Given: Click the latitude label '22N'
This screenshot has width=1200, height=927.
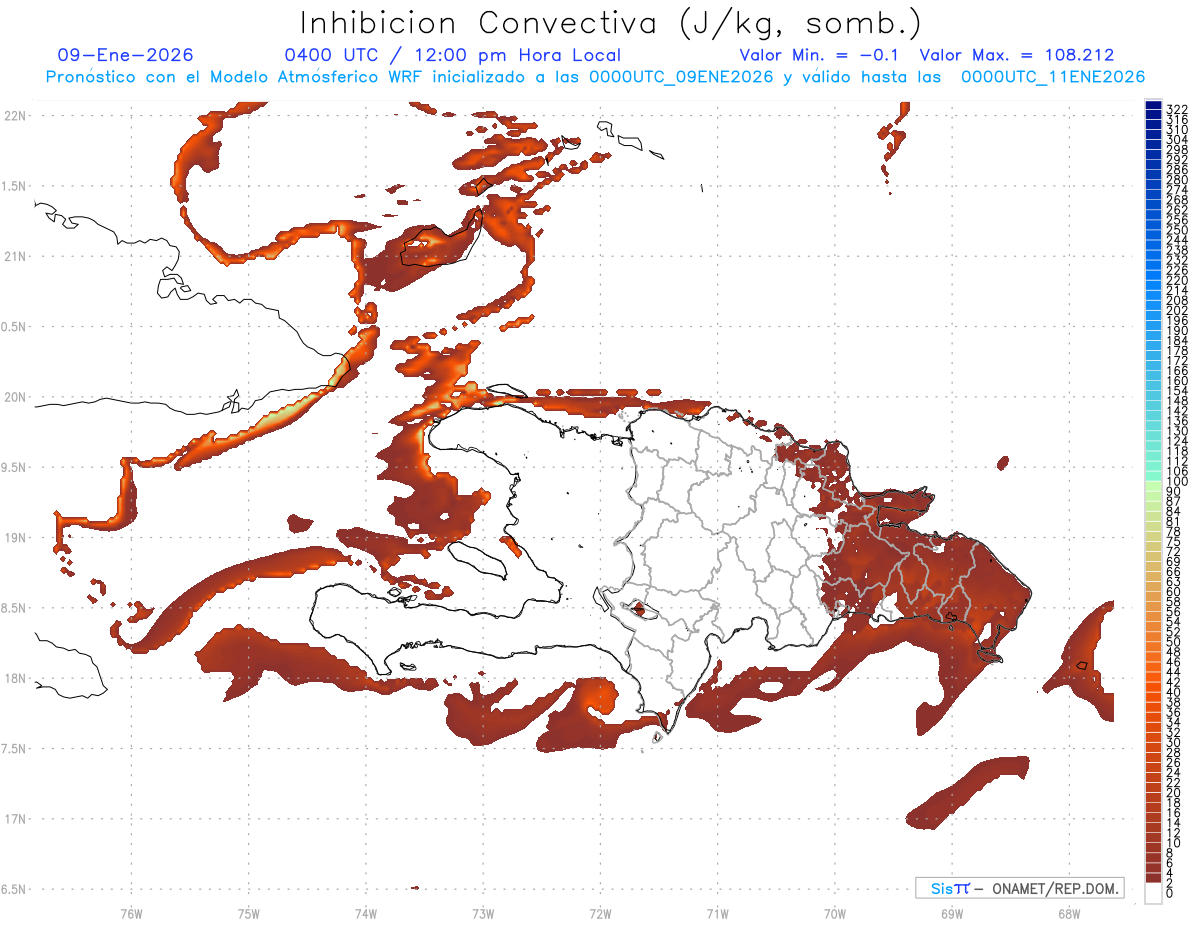Looking at the screenshot, I should pyautogui.click(x=15, y=116).
